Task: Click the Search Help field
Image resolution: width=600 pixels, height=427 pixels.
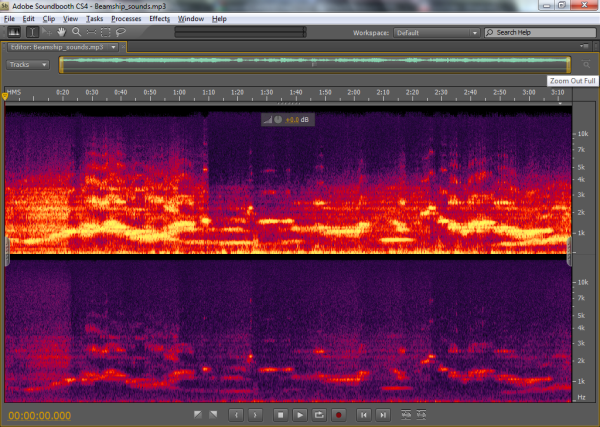Action: point(538,32)
